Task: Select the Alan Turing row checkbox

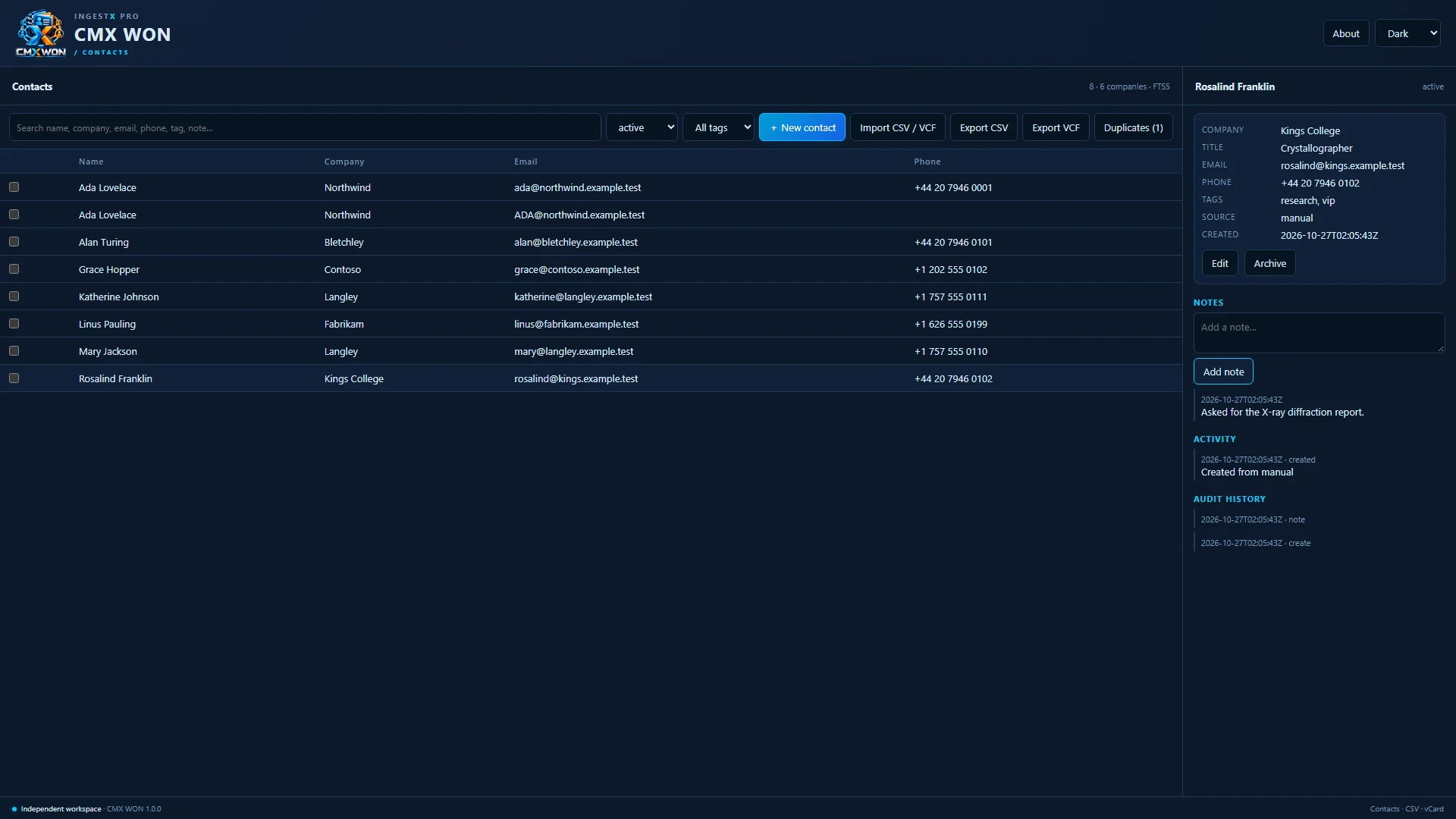Action: coord(14,242)
